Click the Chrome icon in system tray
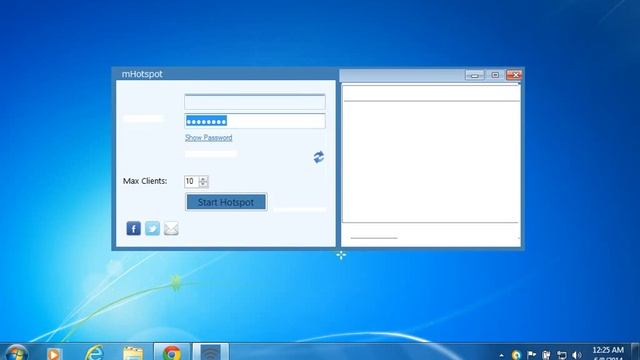The image size is (640, 360). 516,355
